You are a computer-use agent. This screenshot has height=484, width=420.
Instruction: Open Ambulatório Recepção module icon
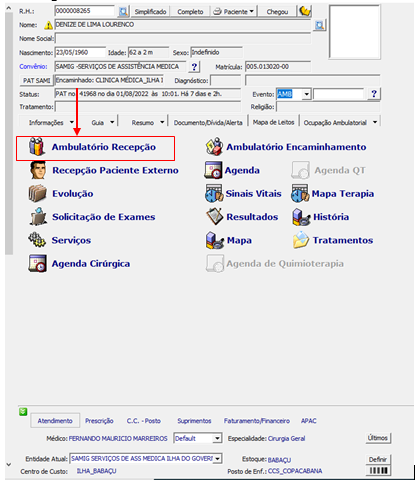[x=37, y=147]
